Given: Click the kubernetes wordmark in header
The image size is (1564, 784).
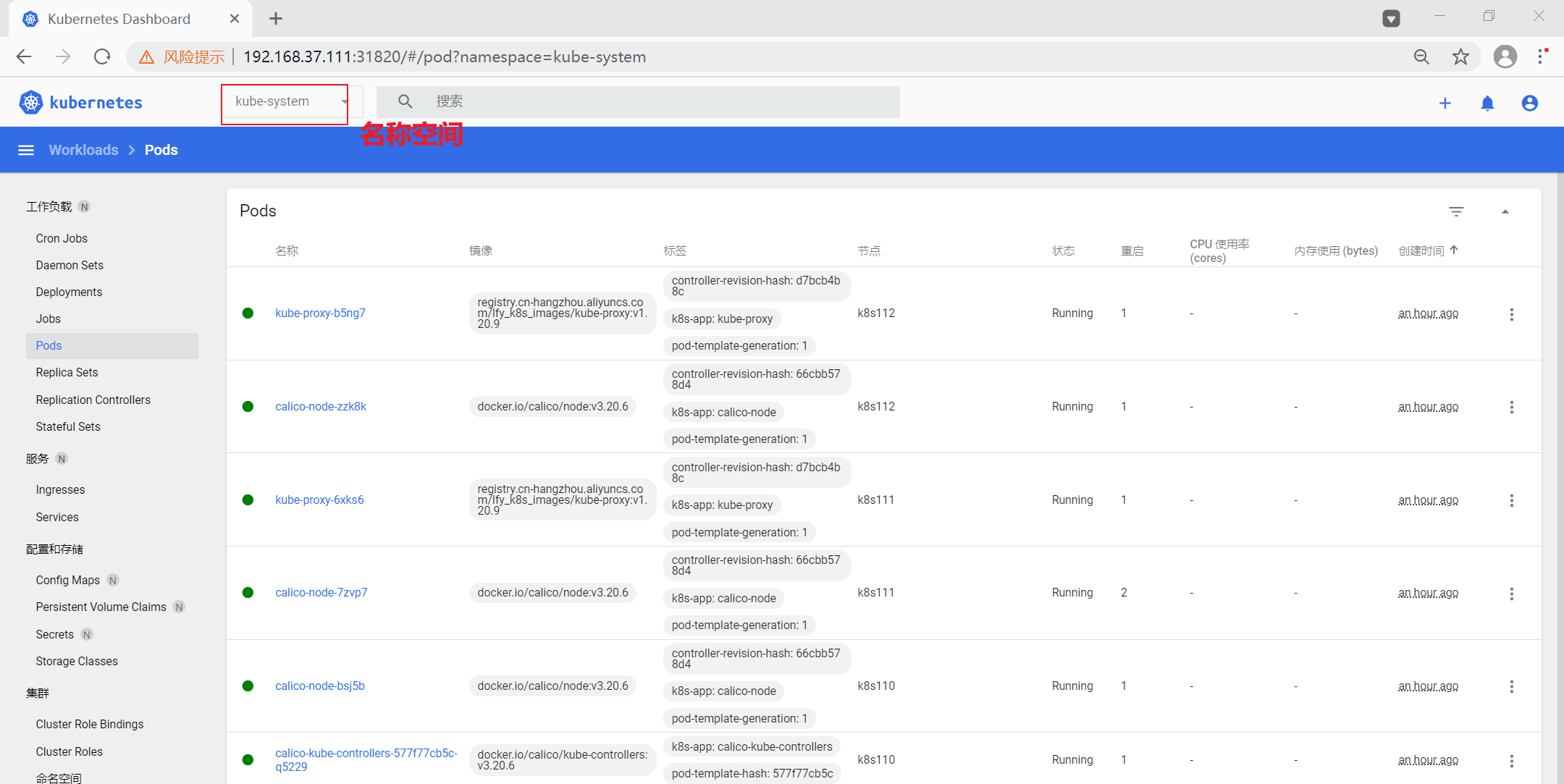Looking at the screenshot, I should [96, 103].
